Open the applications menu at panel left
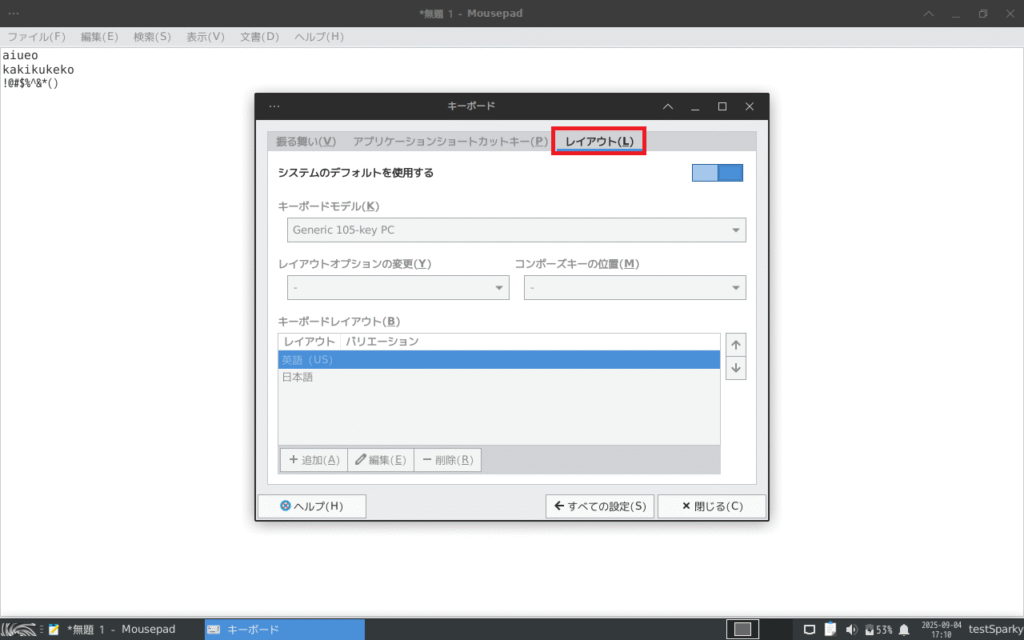This screenshot has height=640, width=1024. (x=19, y=629)
